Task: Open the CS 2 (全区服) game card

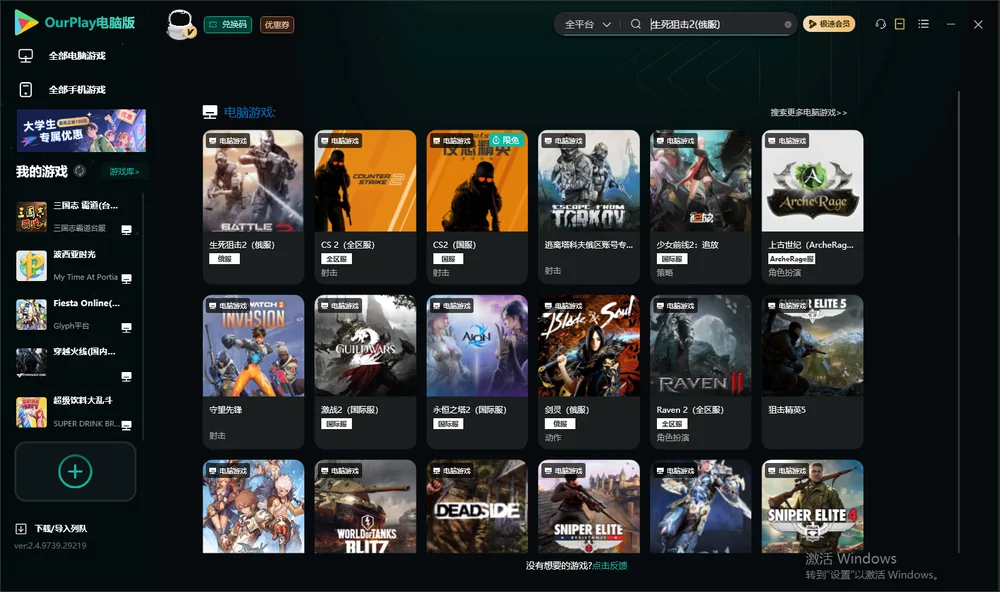Action: tap(365, 207)
